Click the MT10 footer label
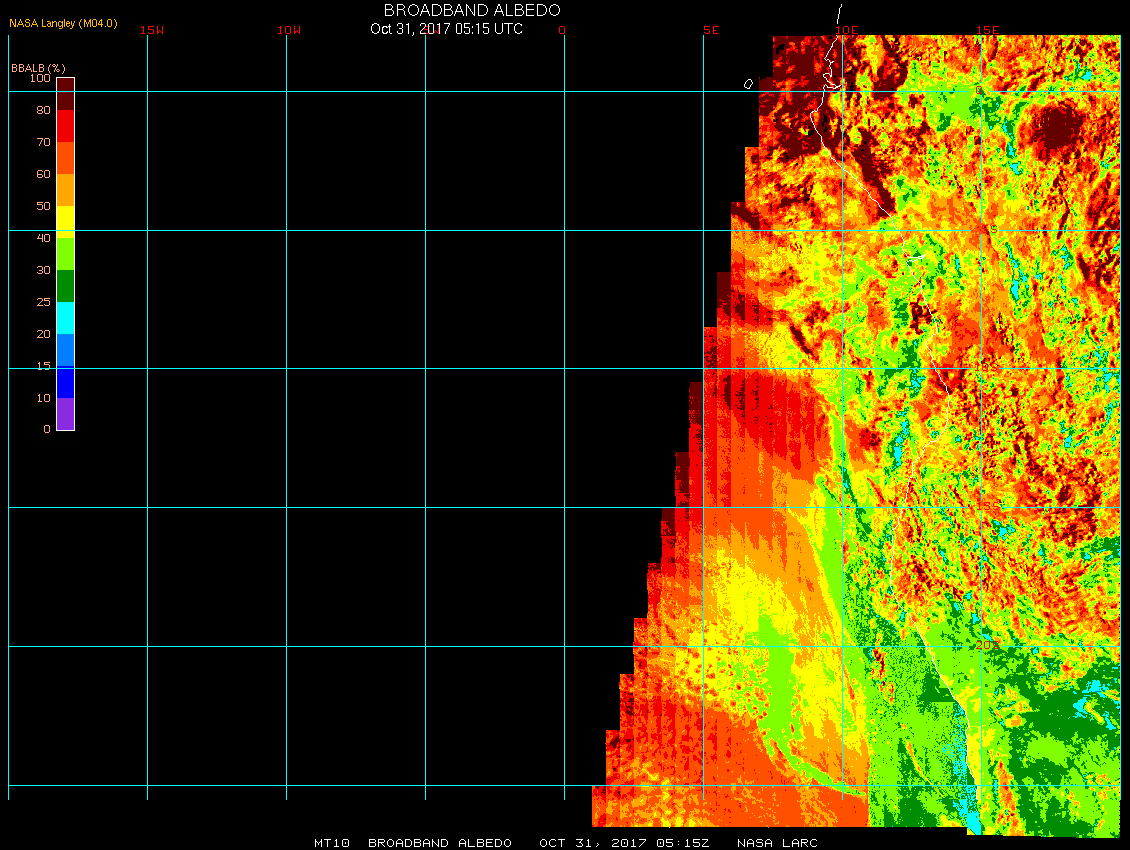This screenshot has width=1130, height=850. click(331, 843)
